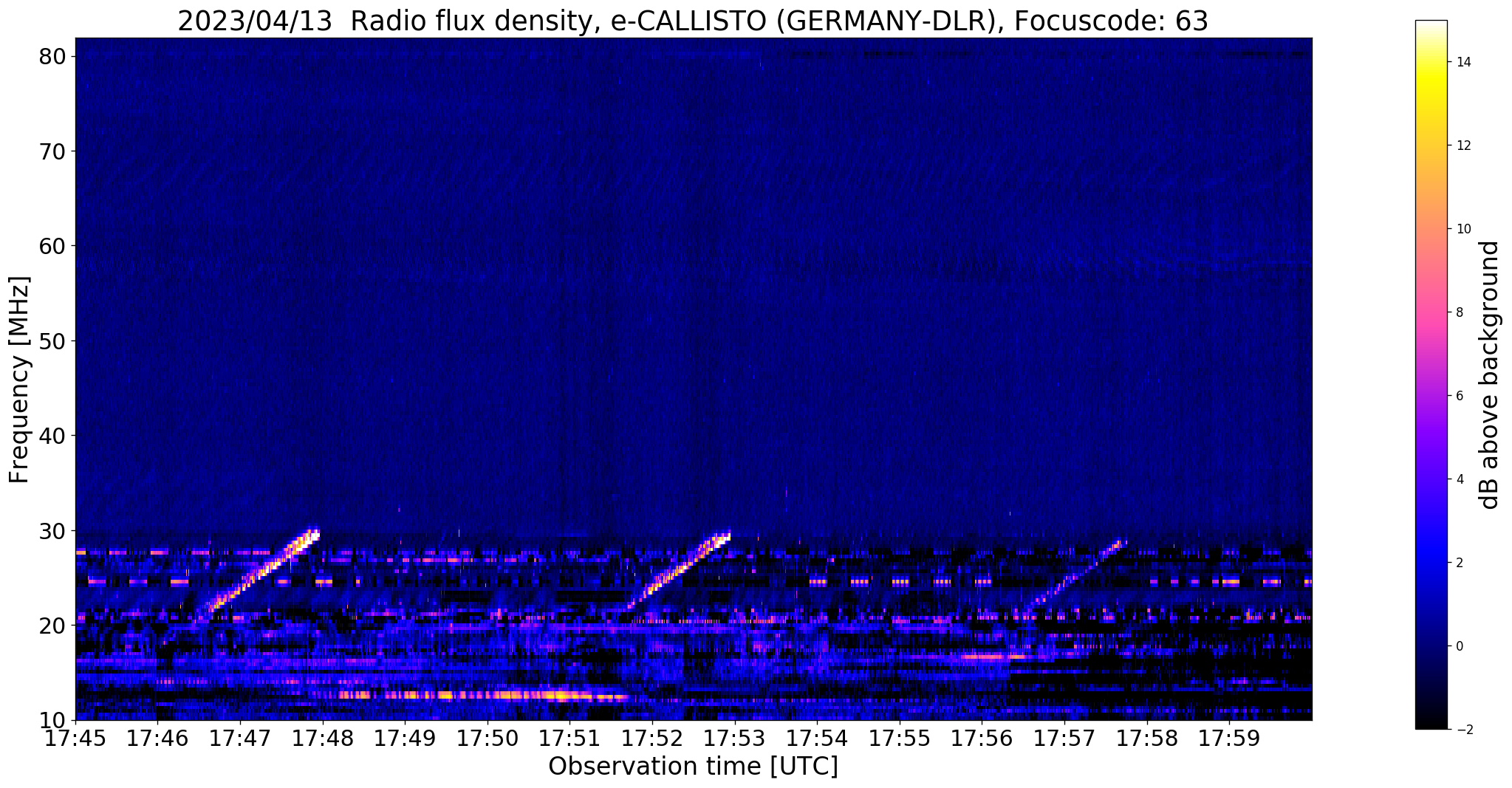Click the 40 MHz frequency tick label
The height and width of the screenshot is (788, 1512).
pyautogui.click(x=52, y=436)
